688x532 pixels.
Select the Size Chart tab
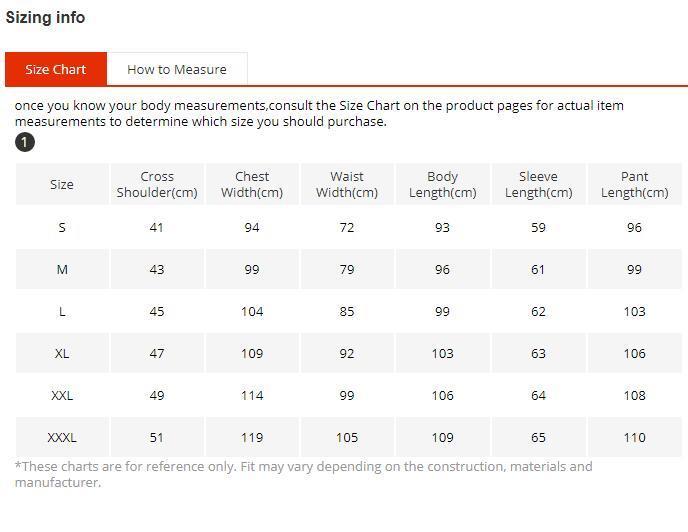coord(56,69)
